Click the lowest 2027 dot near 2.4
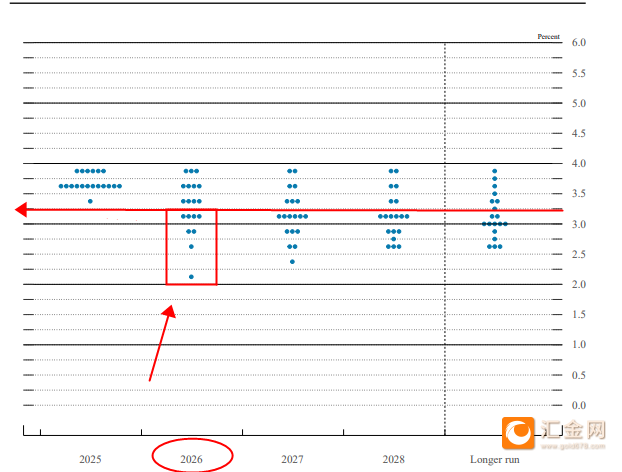Viewport: 622px width, 472px height. coord(292,262)
